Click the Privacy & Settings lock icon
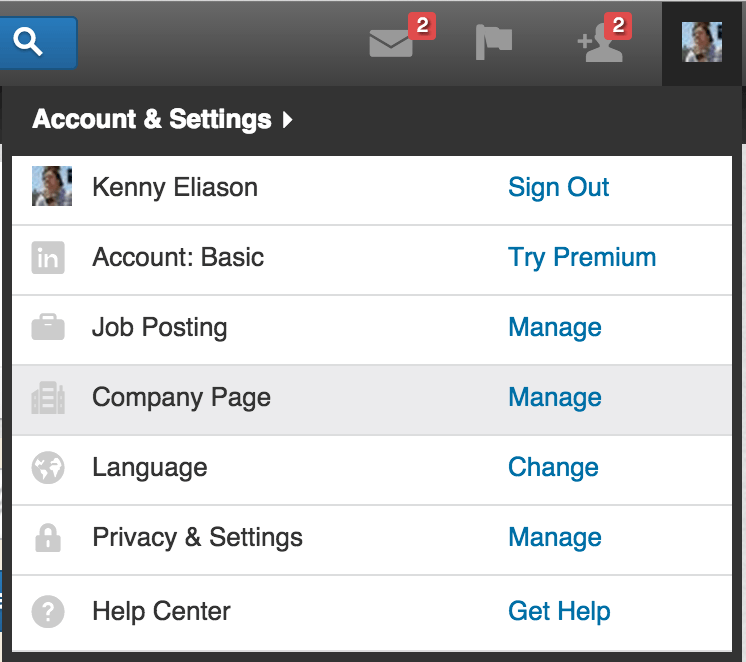The height and width of the screenshot is (662, 746). click(48, 538)
